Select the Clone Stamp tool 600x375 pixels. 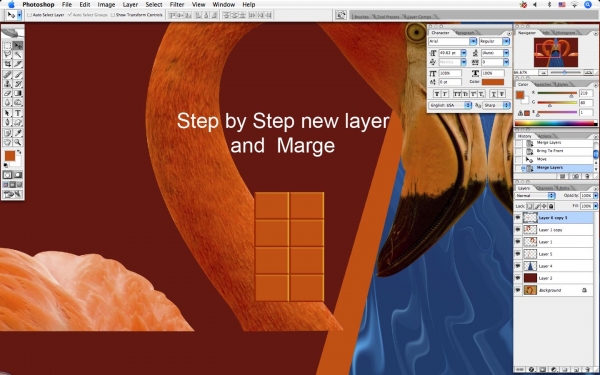pyautogui.click(x=7, y=84)
